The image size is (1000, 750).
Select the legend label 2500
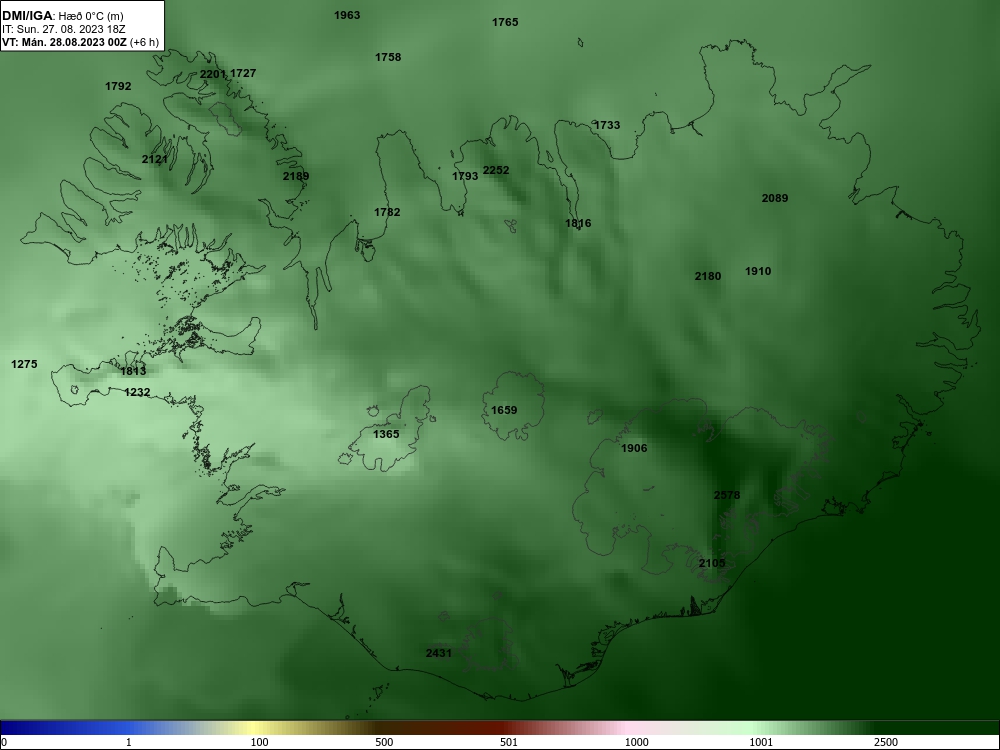[x=886, y=742]
